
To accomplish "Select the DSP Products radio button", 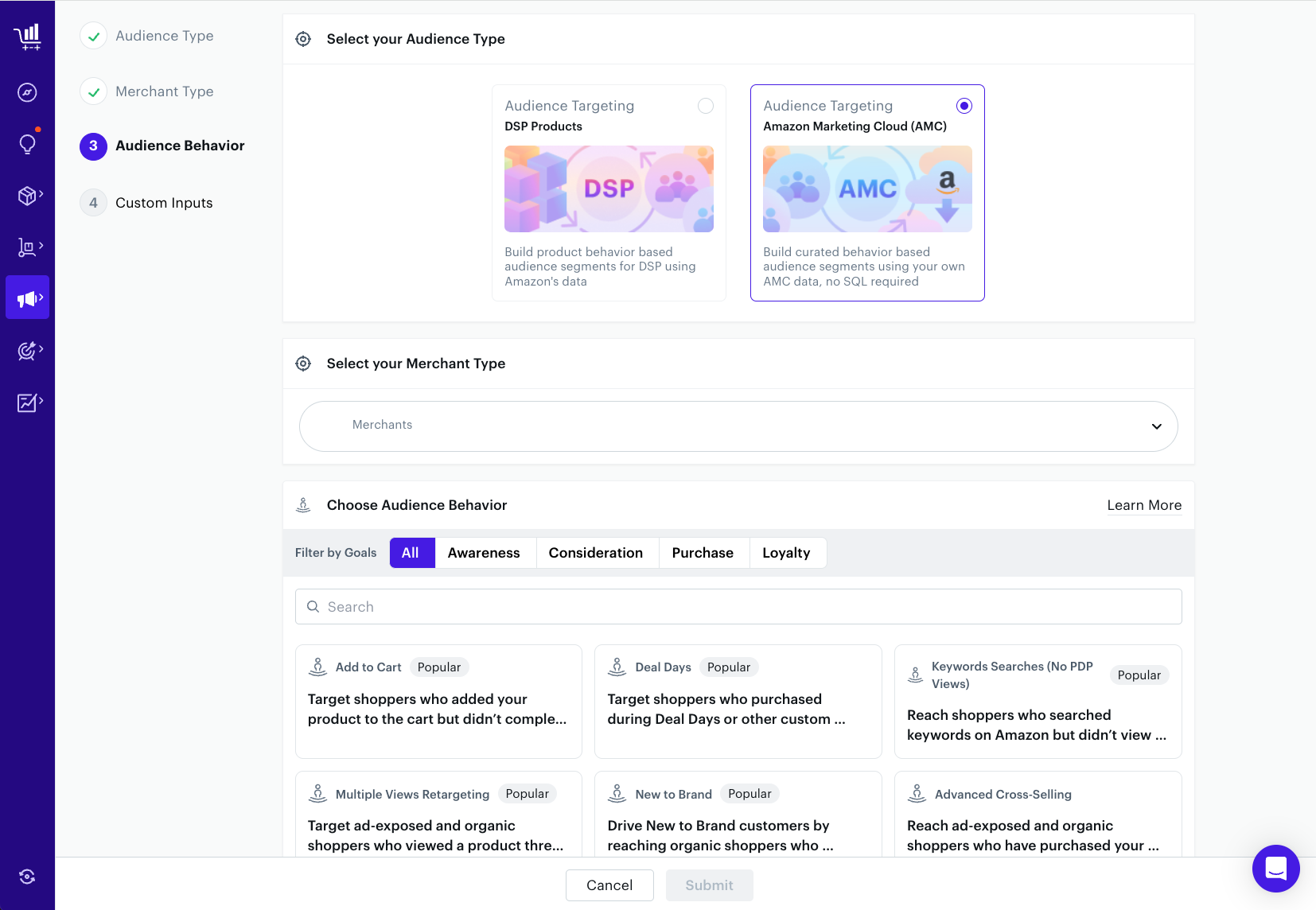I will [x=706, y=106].
